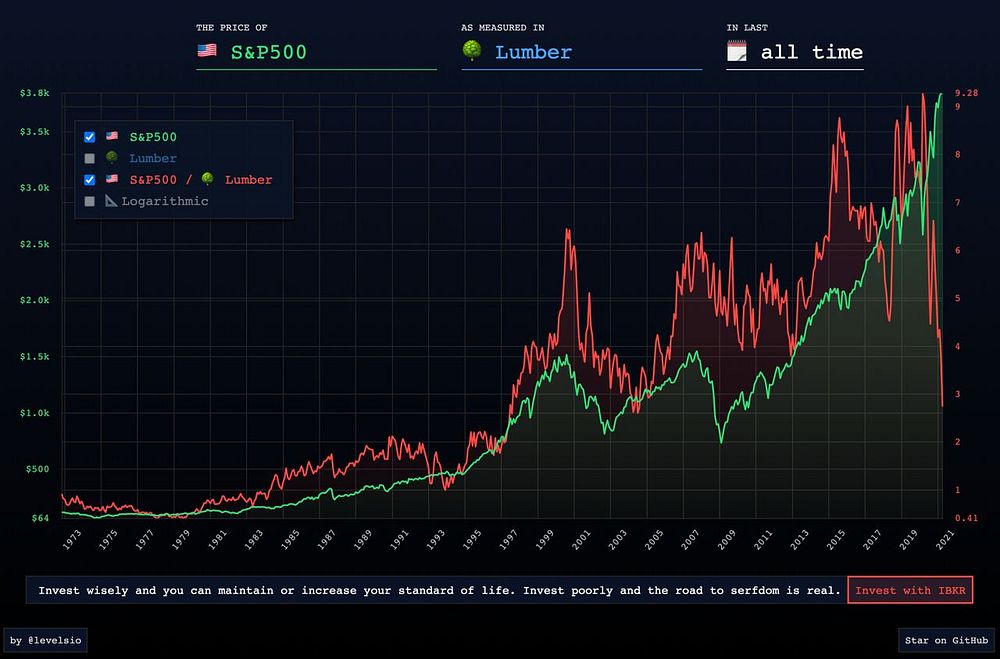The width and height of the screenshot is (1000, 659).
Task: Click the S&P500 legend label
Action: (153, 137)
